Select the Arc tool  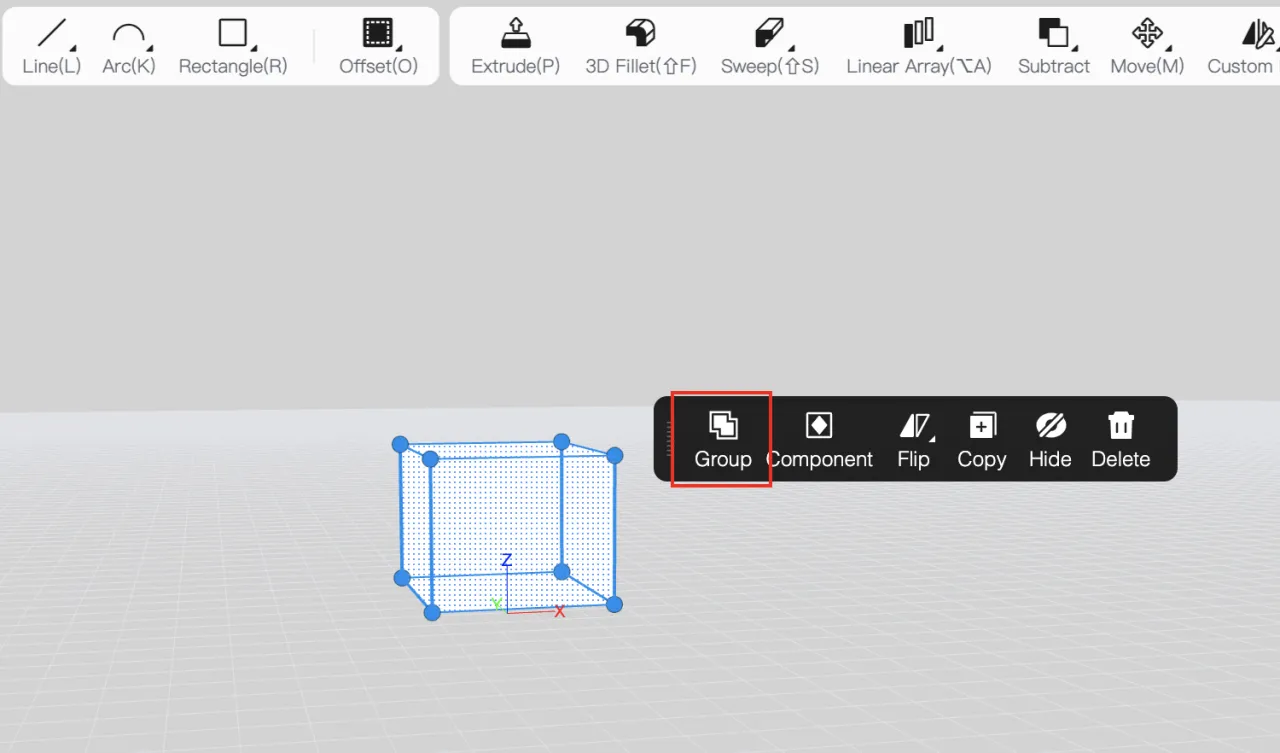(128, 46)
